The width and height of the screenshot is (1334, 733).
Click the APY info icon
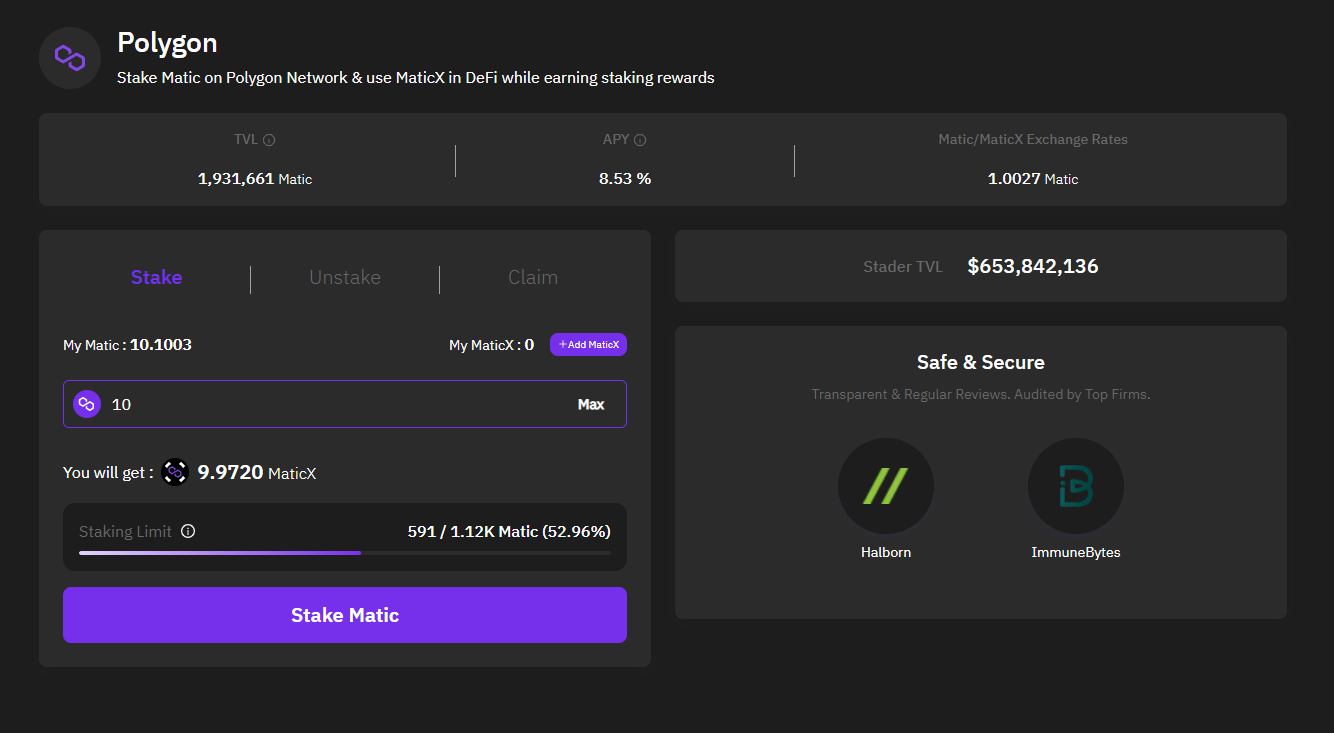[x=640, y=140]
